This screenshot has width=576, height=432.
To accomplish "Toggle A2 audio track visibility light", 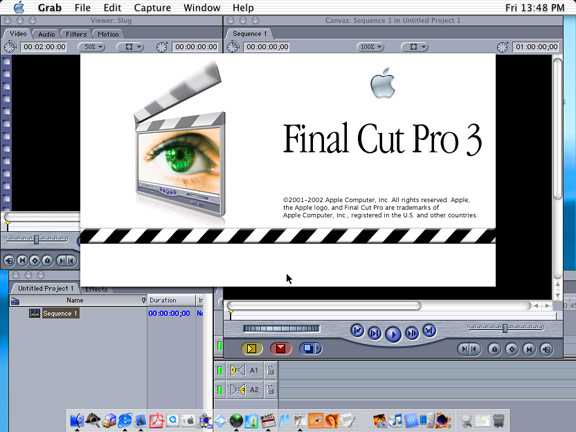I will pos(220,389).
